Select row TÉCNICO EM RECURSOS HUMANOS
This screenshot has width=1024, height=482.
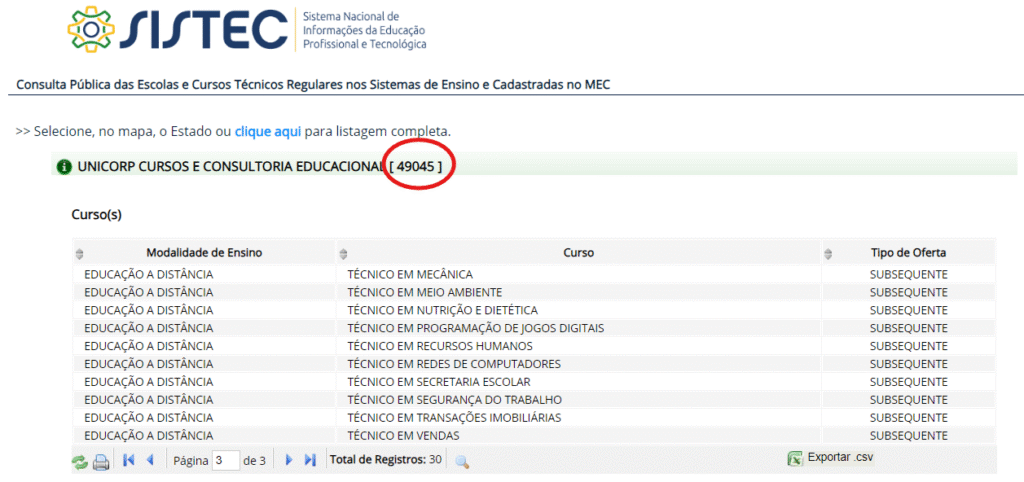tap(534, 345)
